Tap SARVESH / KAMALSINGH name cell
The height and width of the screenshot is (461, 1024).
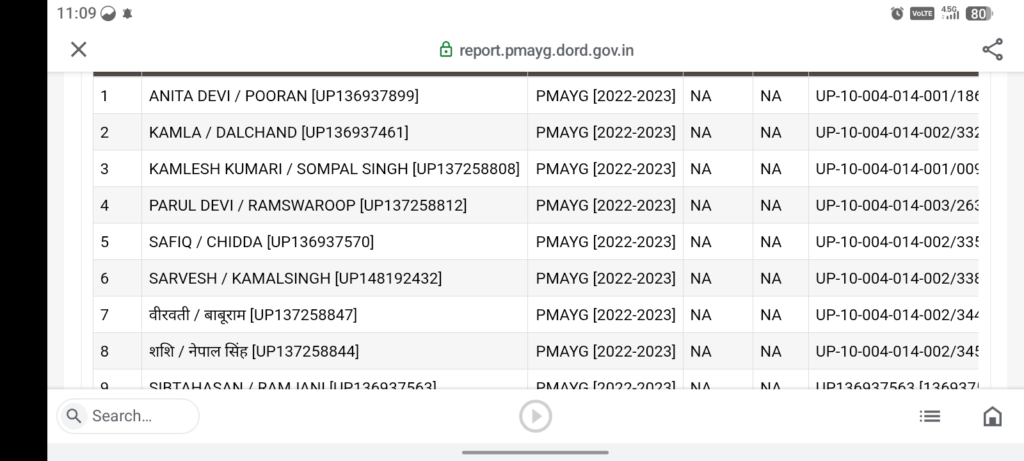click(295, 278)
